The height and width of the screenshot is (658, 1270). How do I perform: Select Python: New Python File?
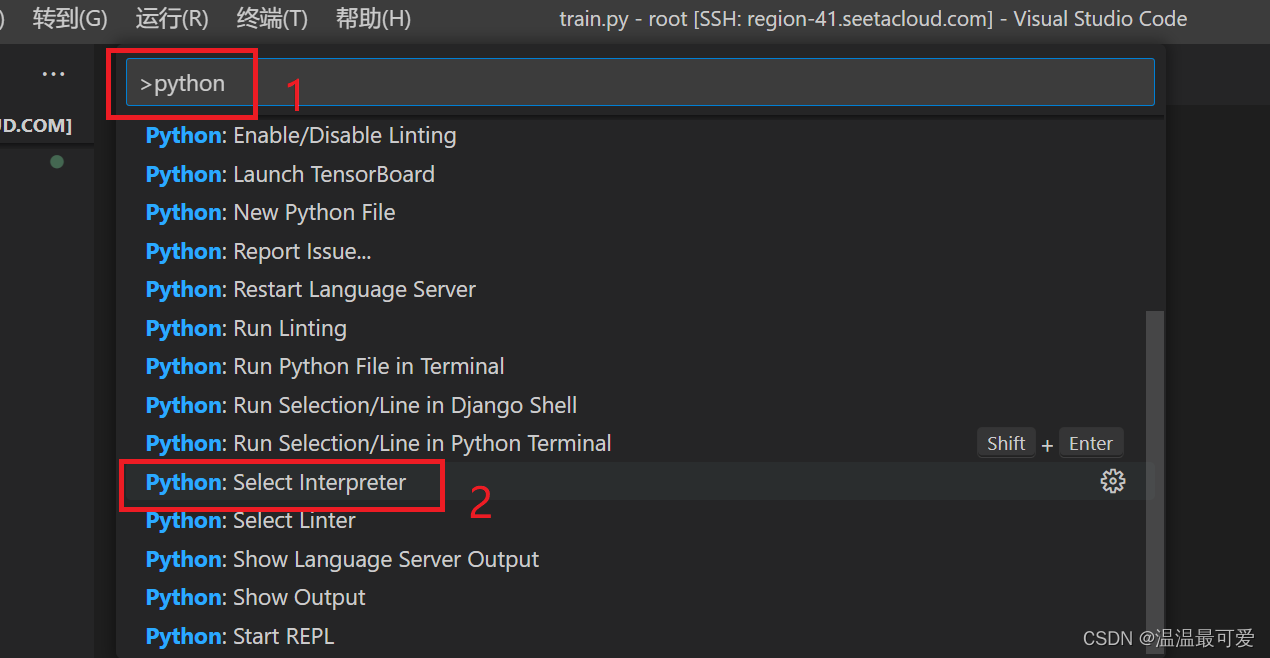270,213
